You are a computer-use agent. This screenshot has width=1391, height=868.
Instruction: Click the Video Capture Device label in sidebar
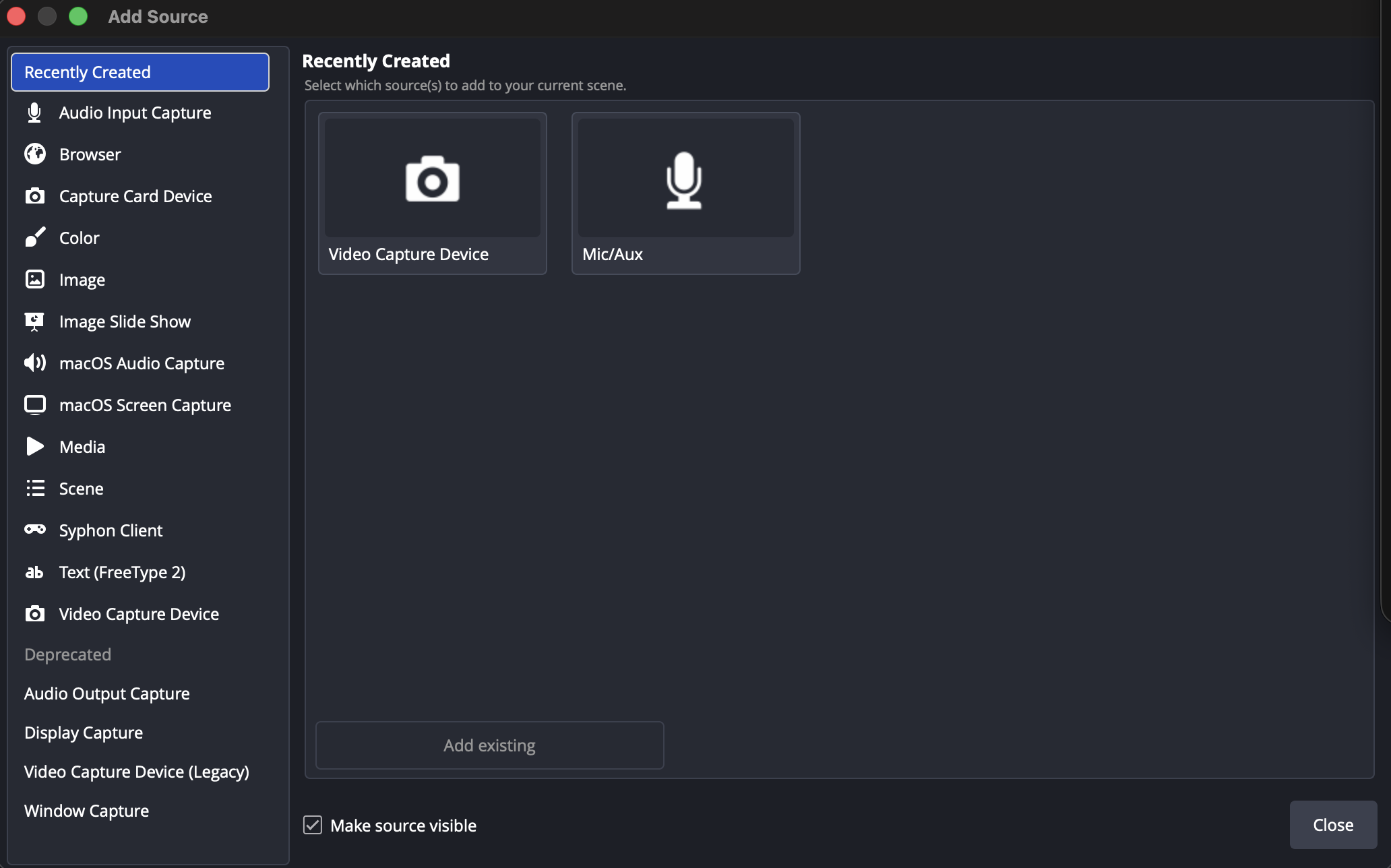pyautogui.click(x=139, y=614)
